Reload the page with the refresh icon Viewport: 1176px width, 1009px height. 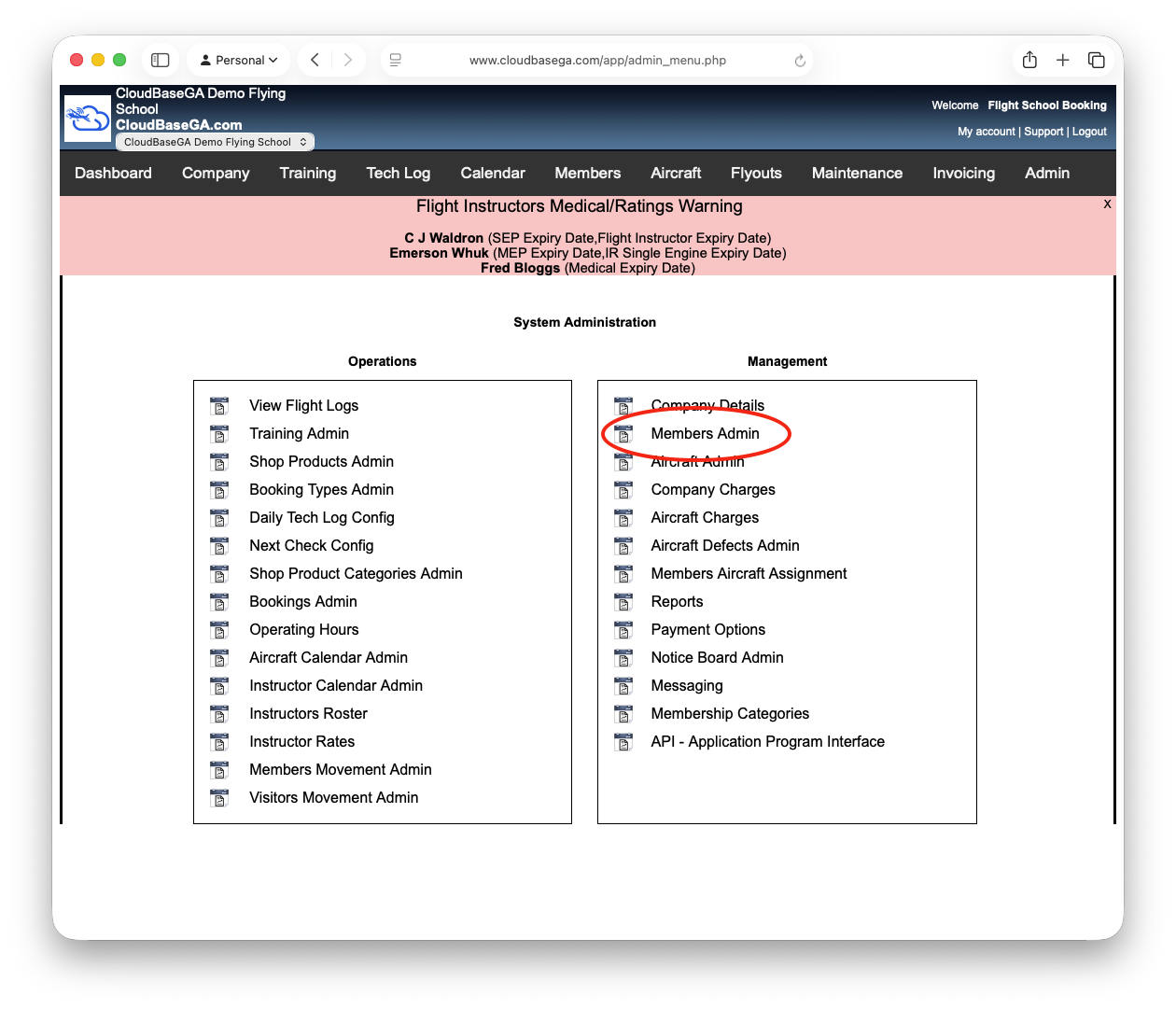coord(800,61)
